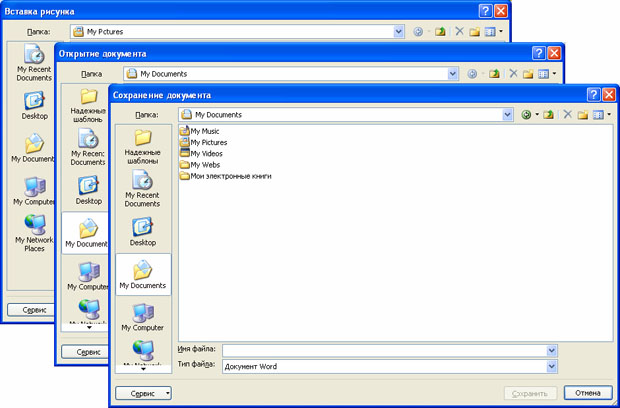Go up one level in Открытие документа
The width and height of the screenshot is (620, 408).
[494, 74]
